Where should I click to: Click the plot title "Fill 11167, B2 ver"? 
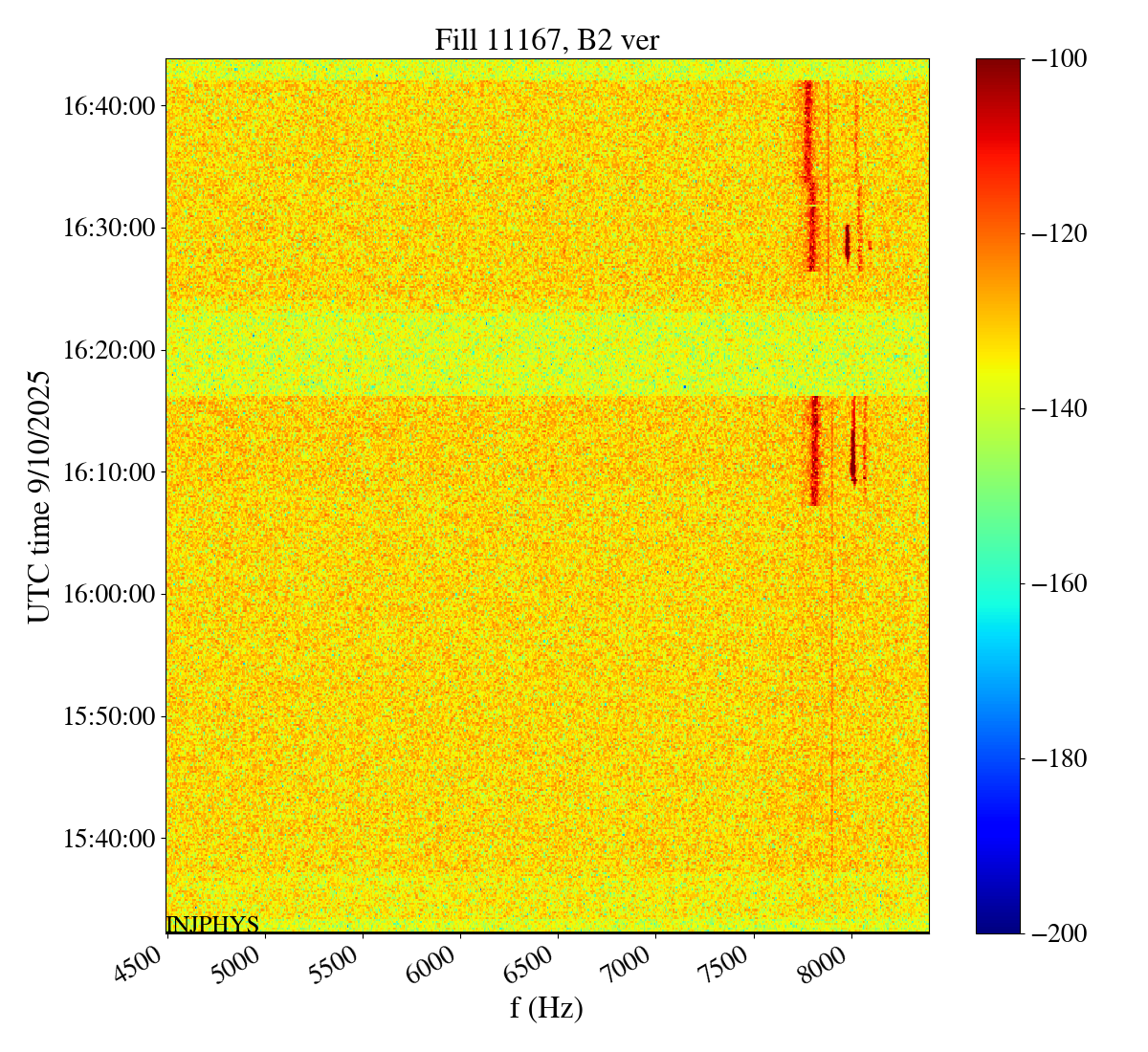click(546, 40)
